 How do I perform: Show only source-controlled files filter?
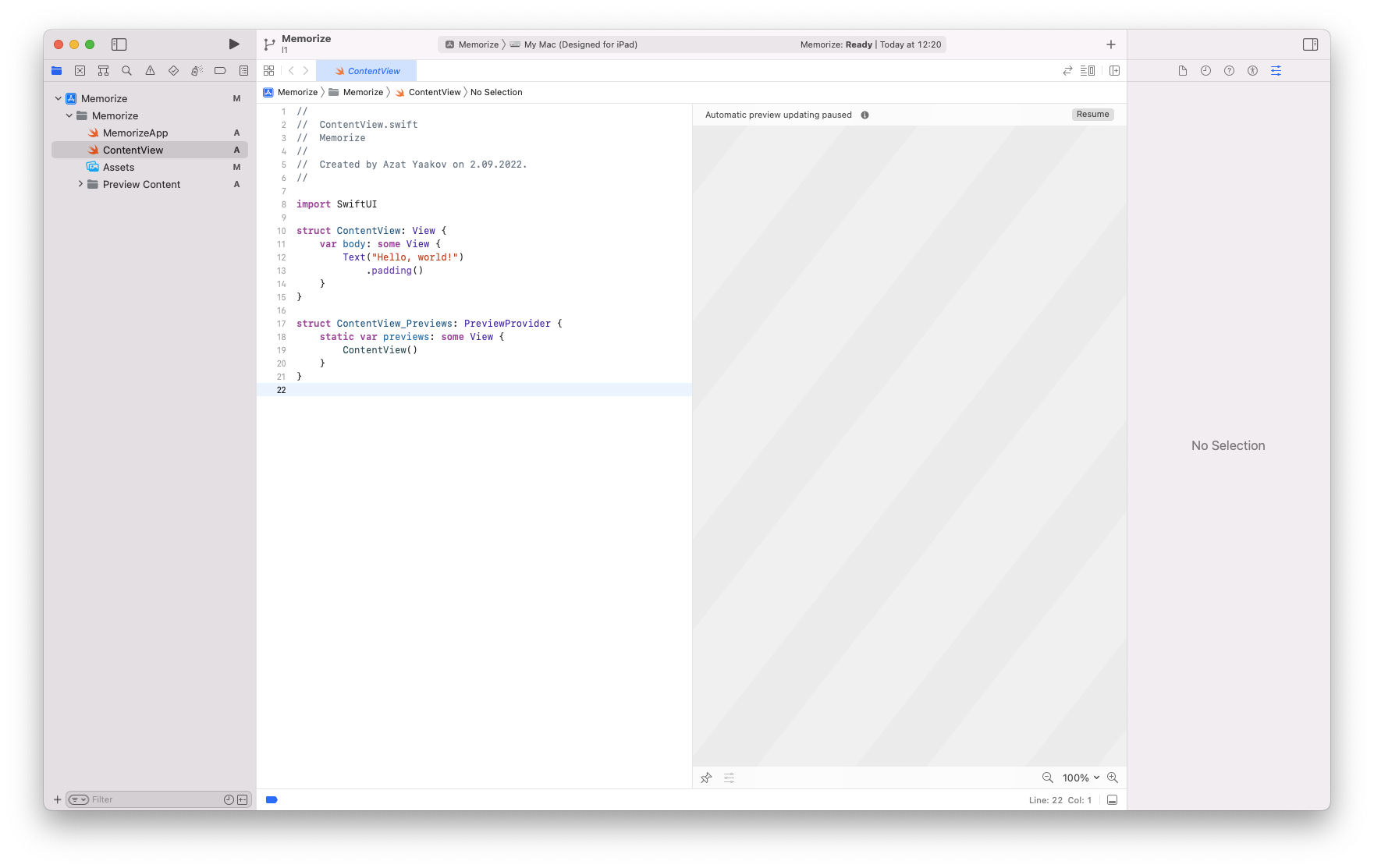pyautogui.click(x=243, y=799)
